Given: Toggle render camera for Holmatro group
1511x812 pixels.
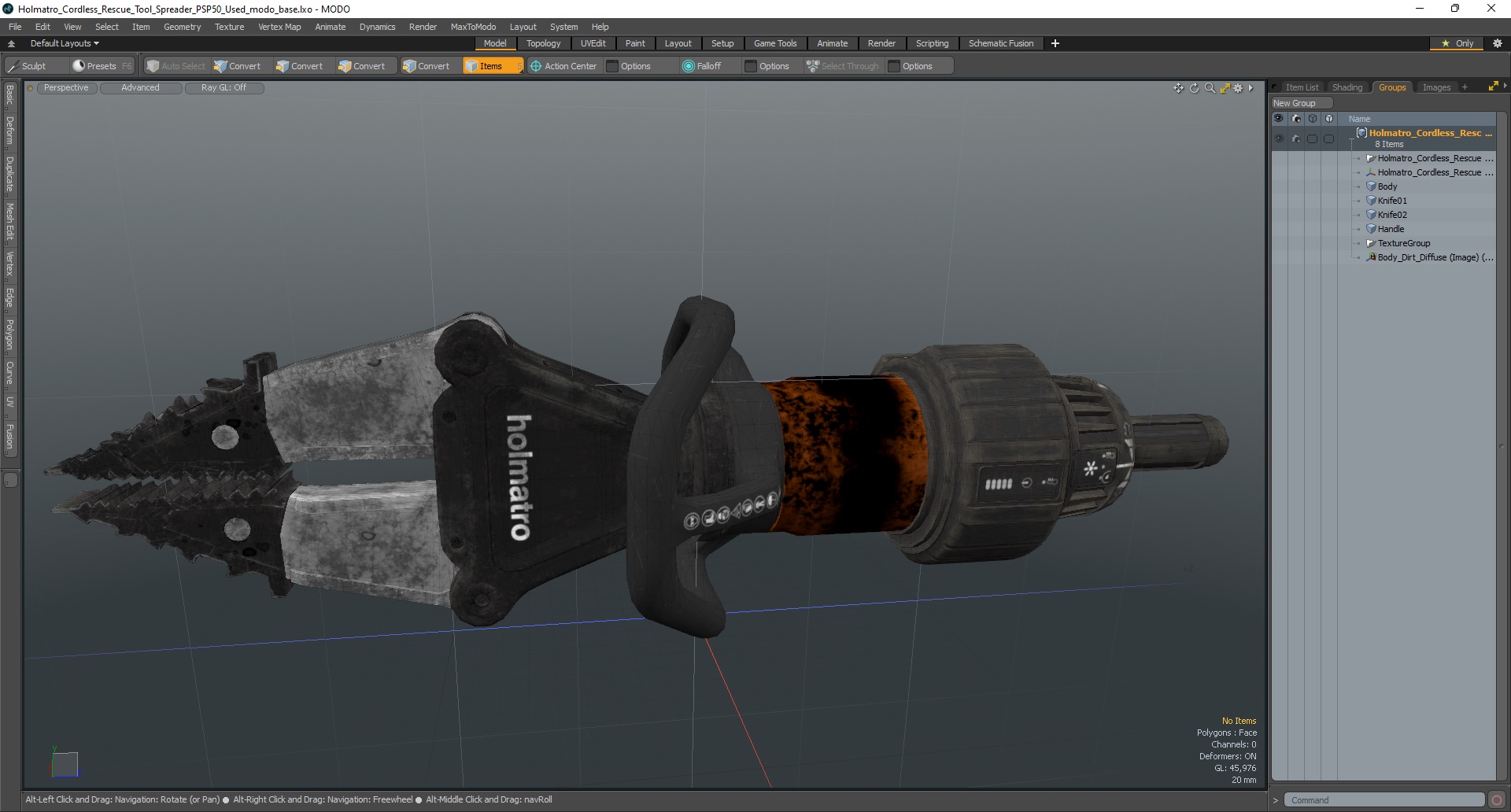Looking at the screenshot, I should point(1296,138).
